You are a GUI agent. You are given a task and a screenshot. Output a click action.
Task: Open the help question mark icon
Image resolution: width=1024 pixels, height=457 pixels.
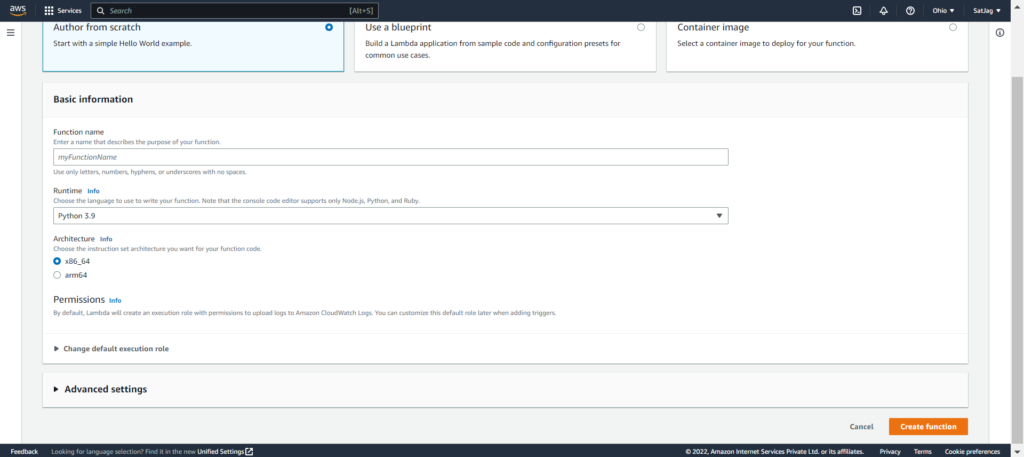910,10
